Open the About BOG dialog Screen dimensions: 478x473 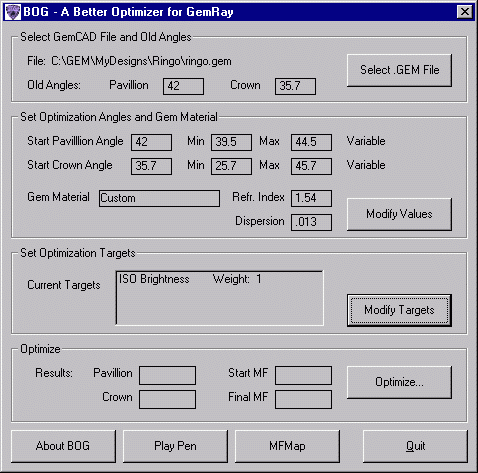63,446
